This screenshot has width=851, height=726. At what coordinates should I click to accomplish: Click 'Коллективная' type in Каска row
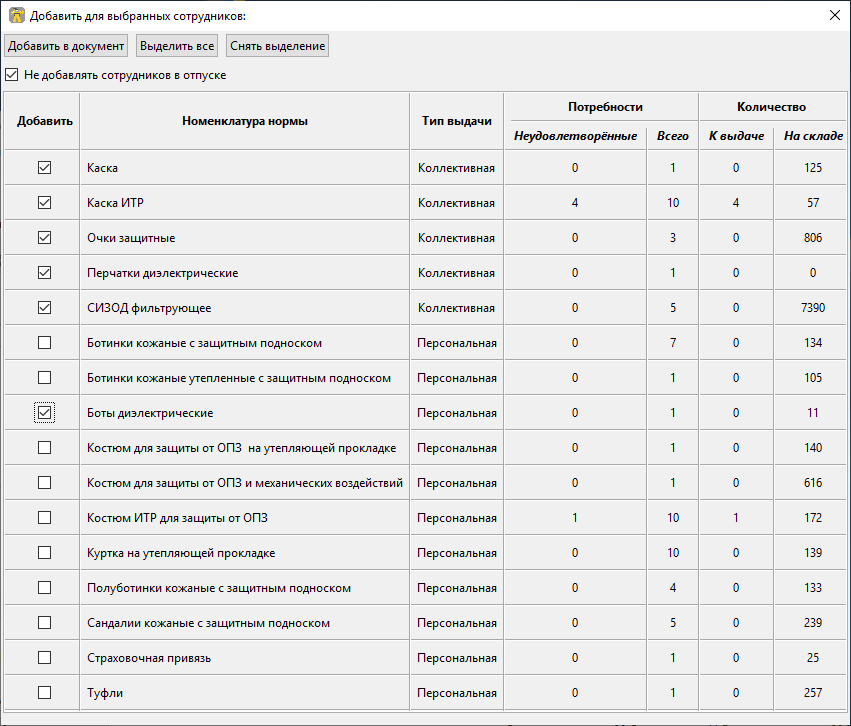point(456,168)
